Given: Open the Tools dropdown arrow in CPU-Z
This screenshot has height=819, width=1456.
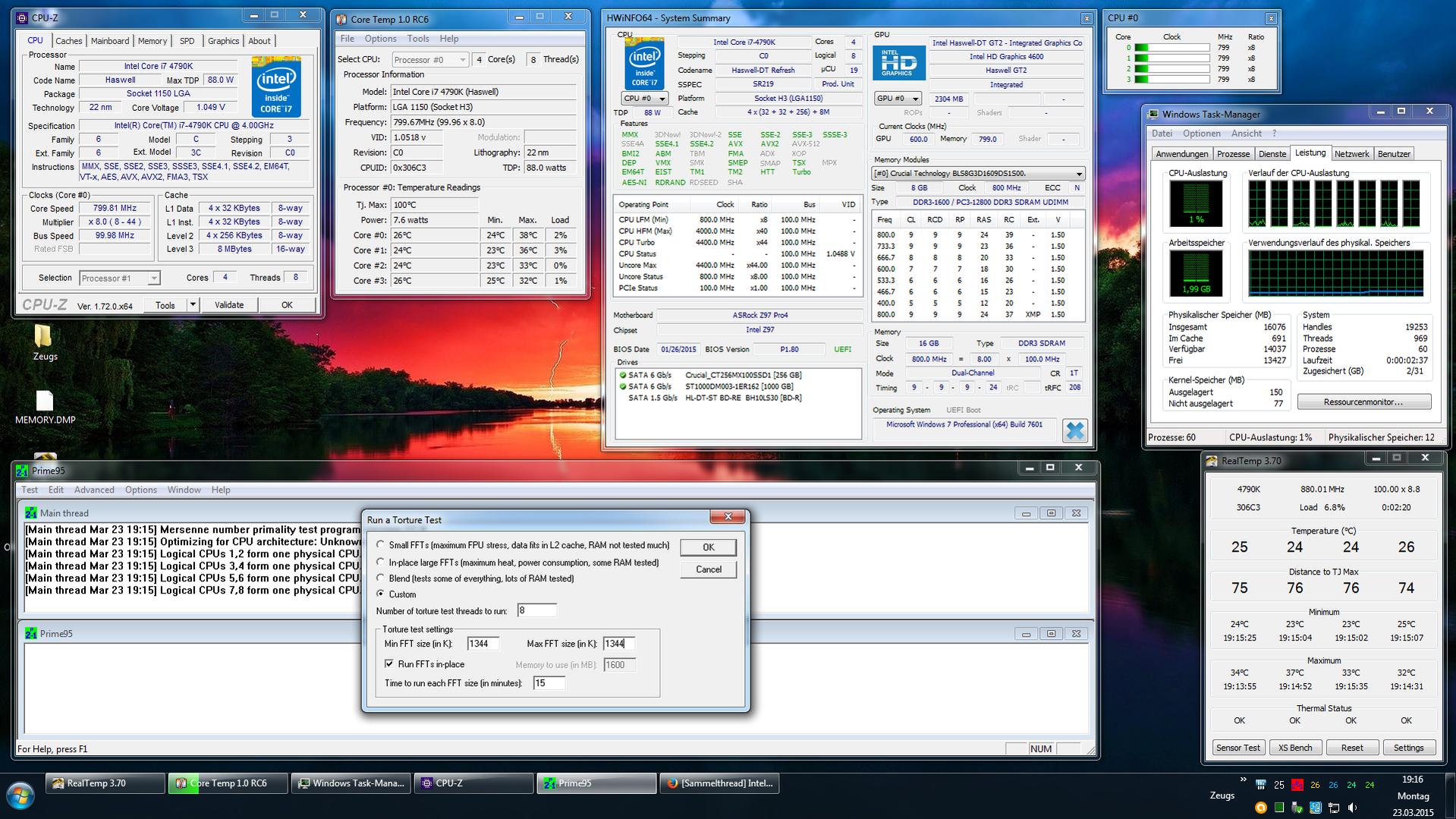Looking at the screenshot, I should [193, 305].
